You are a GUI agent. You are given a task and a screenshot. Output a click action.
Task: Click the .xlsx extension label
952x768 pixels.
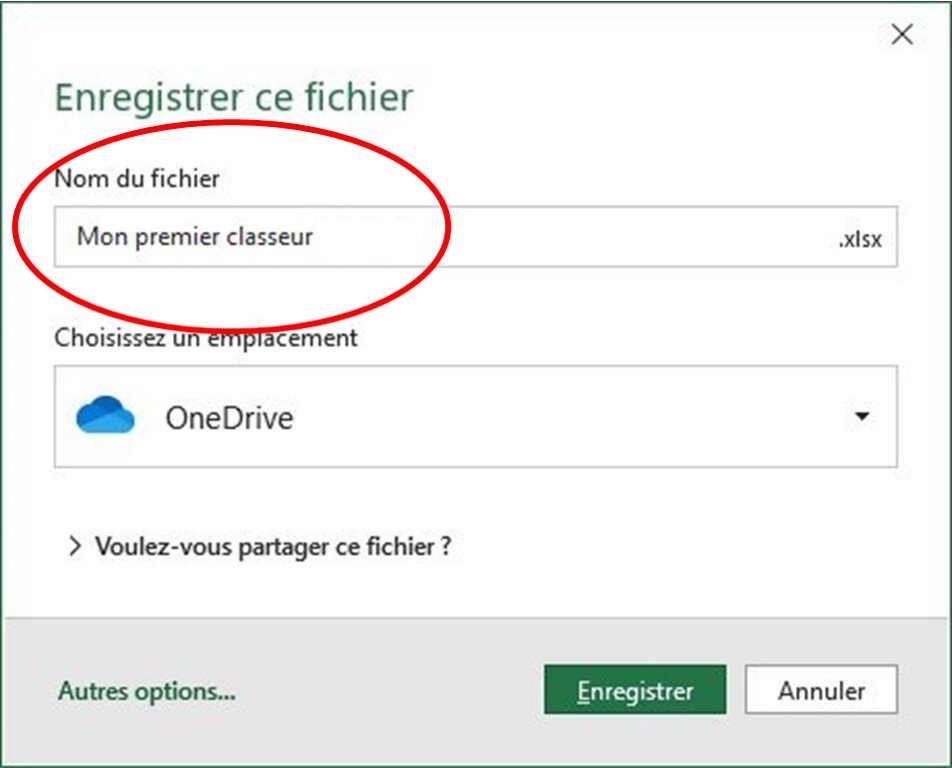(860, 240)
